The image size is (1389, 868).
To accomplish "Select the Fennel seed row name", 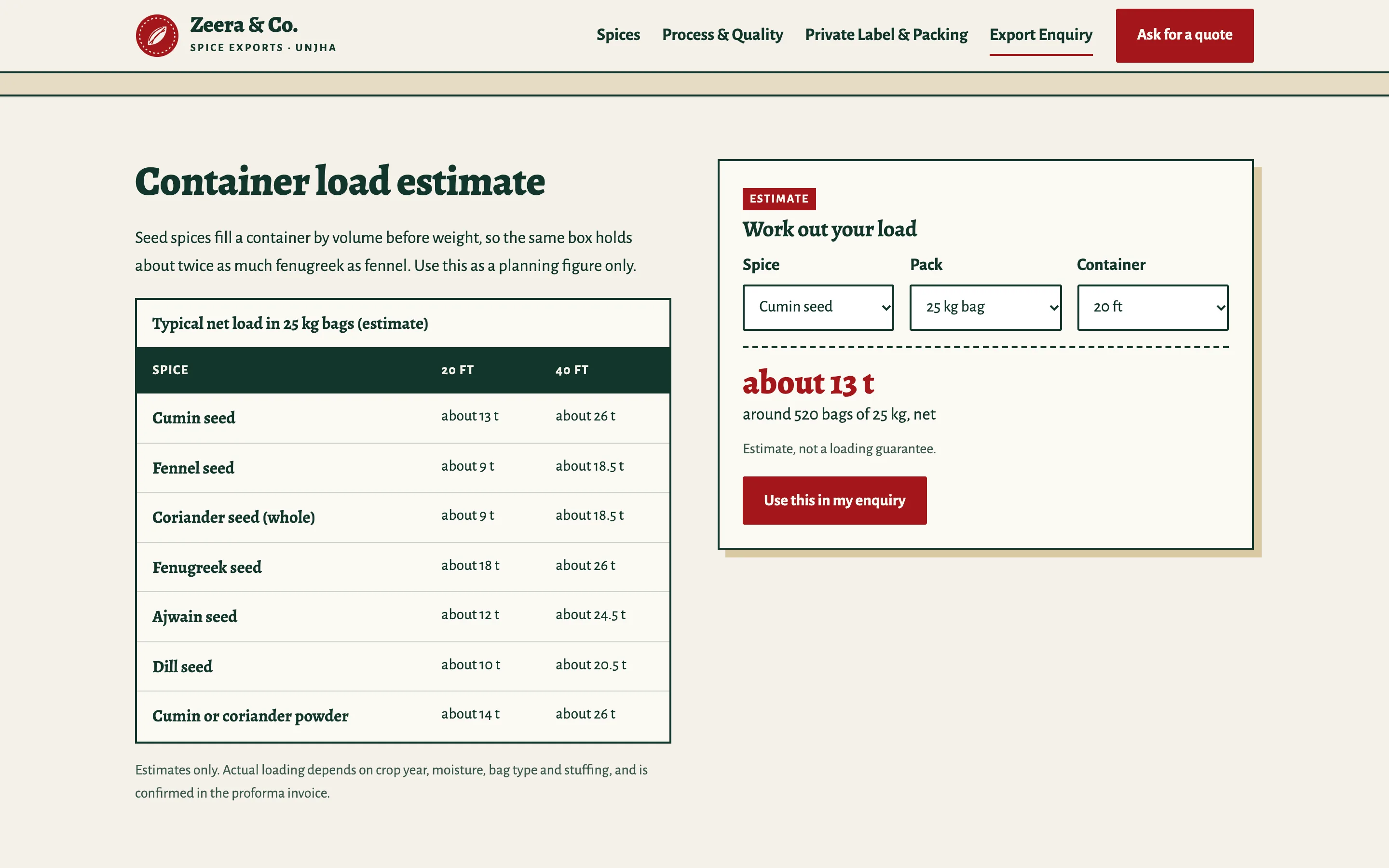I will [x=193, y=467].
